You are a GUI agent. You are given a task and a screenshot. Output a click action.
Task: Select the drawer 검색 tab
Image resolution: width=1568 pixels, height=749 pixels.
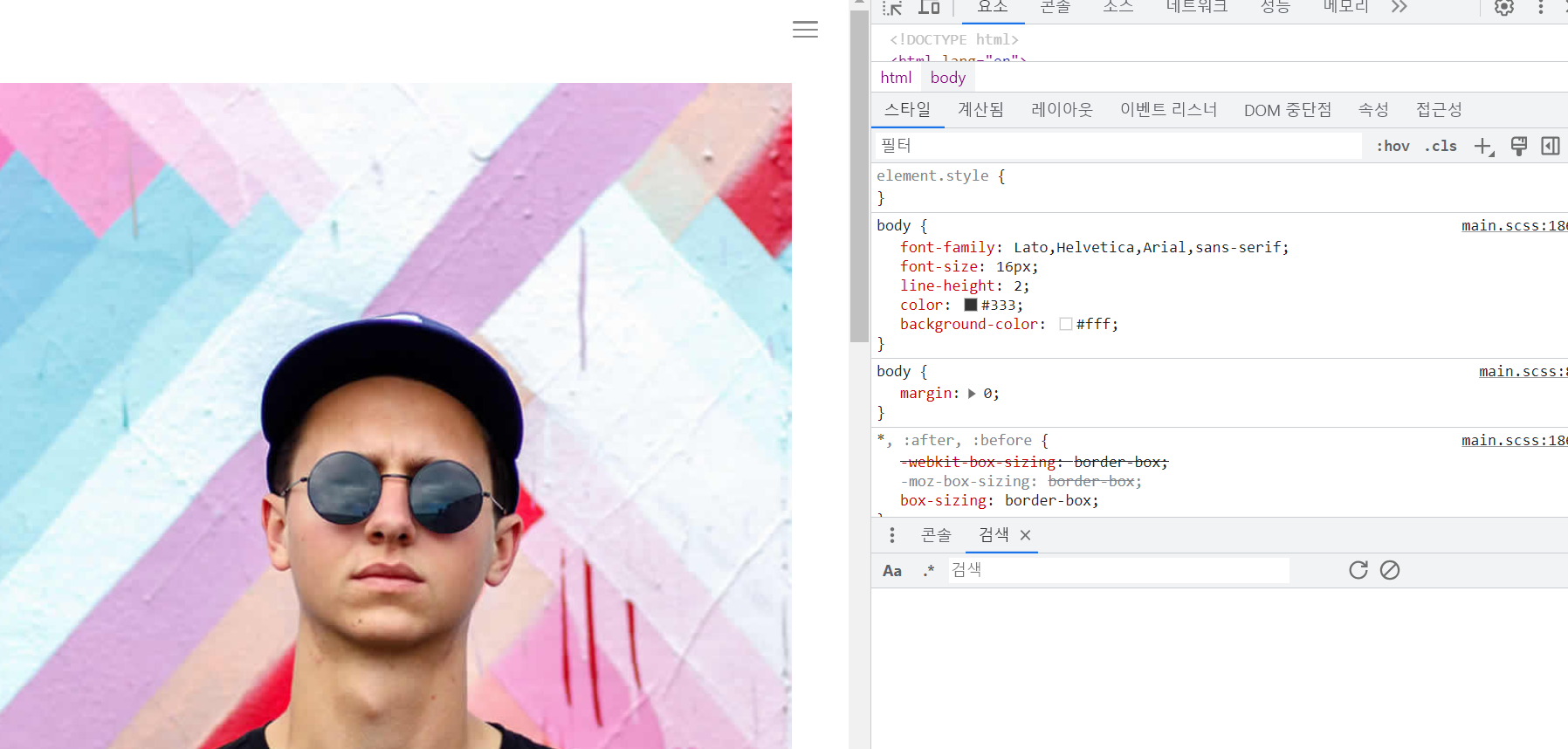pos(994,535)
